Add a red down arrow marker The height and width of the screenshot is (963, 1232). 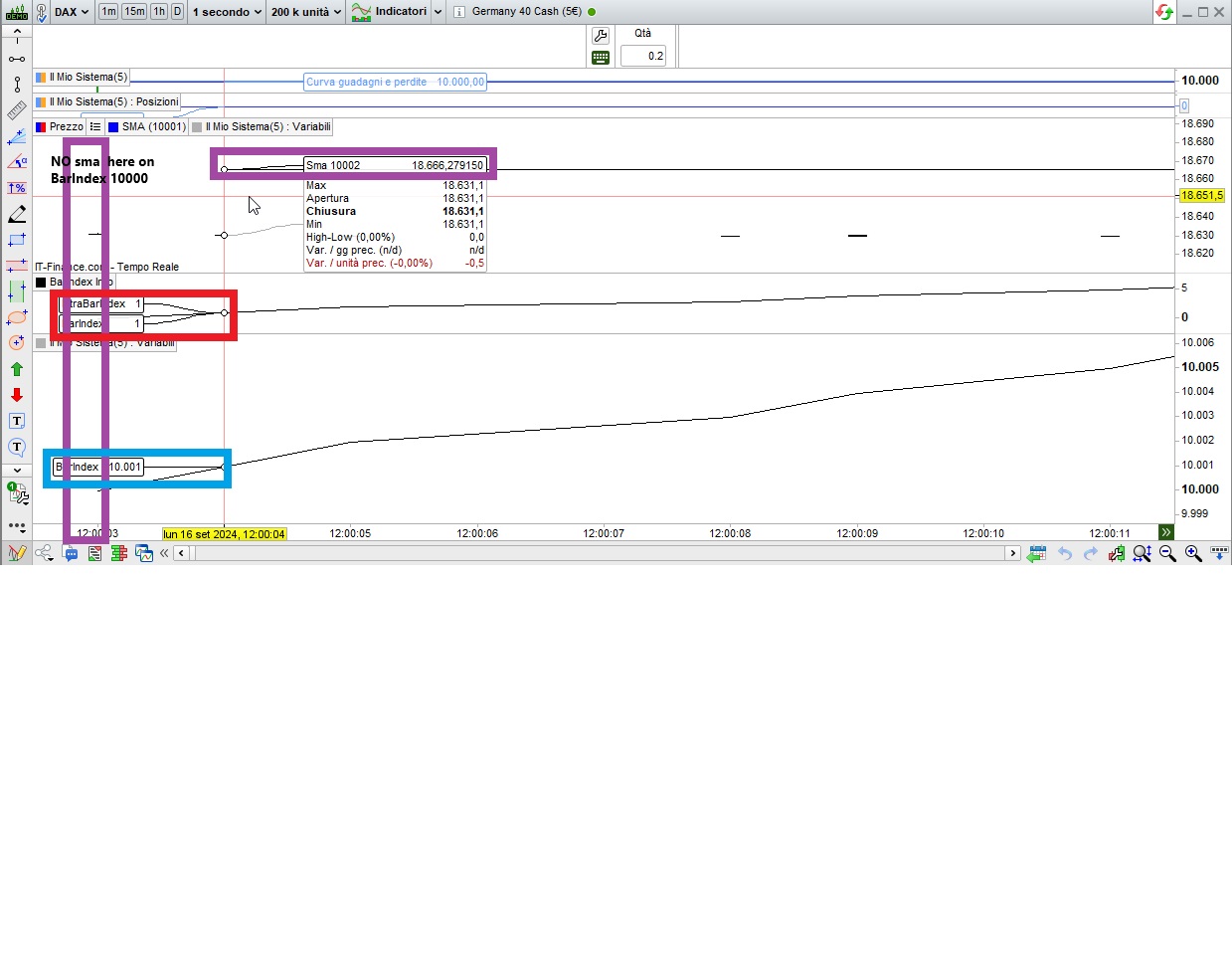tap(17, 395)
